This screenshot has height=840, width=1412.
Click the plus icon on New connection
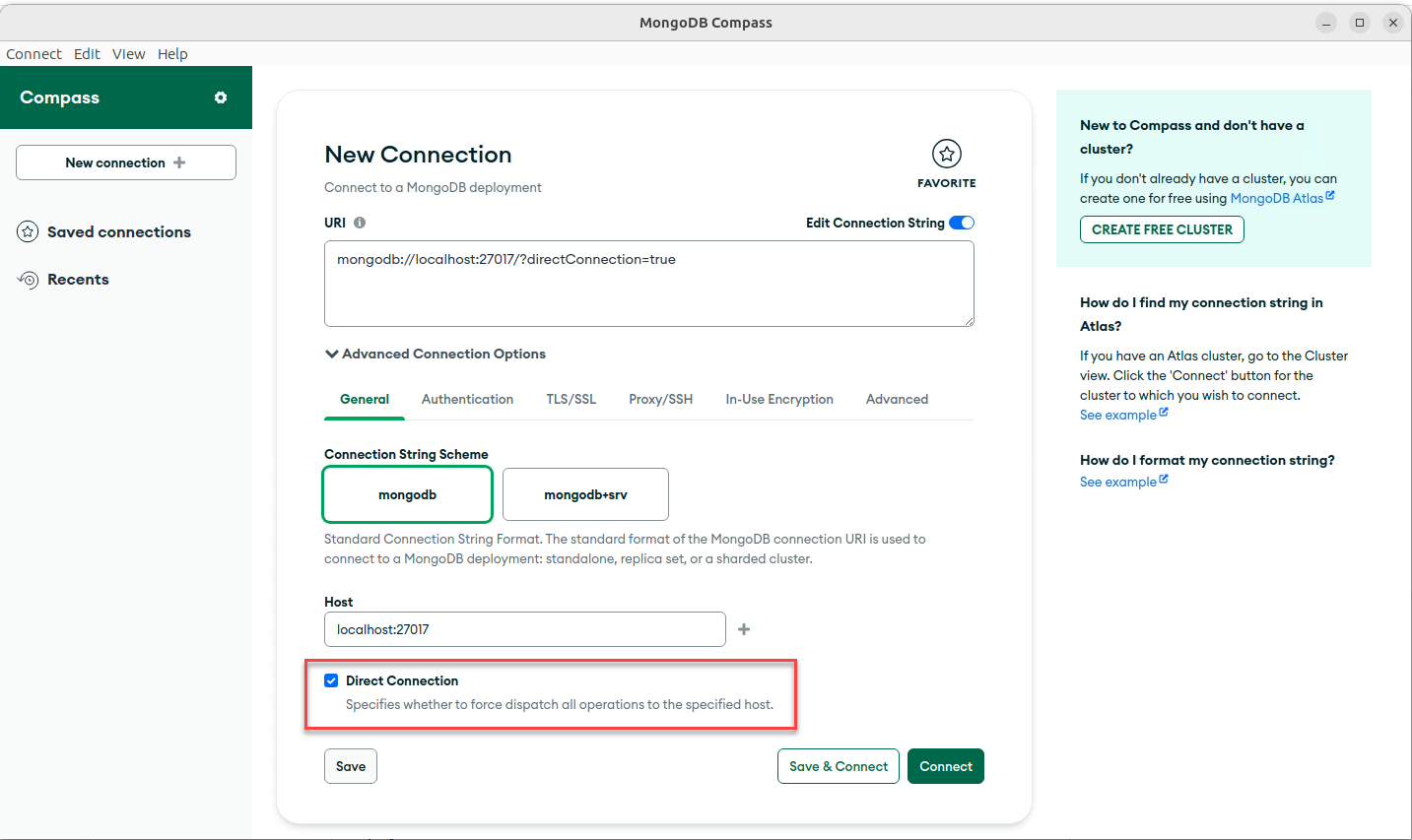(x=179, y=162)
